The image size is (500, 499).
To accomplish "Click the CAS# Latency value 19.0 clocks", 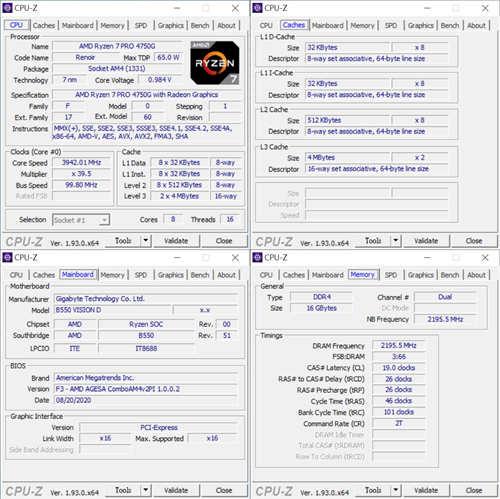I will pos(399,368).
